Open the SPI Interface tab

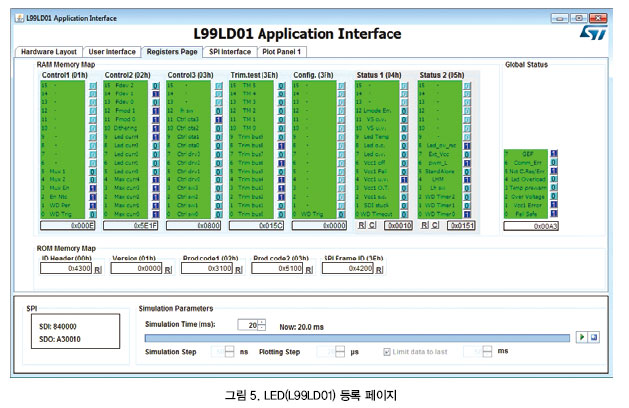point(230,52)
